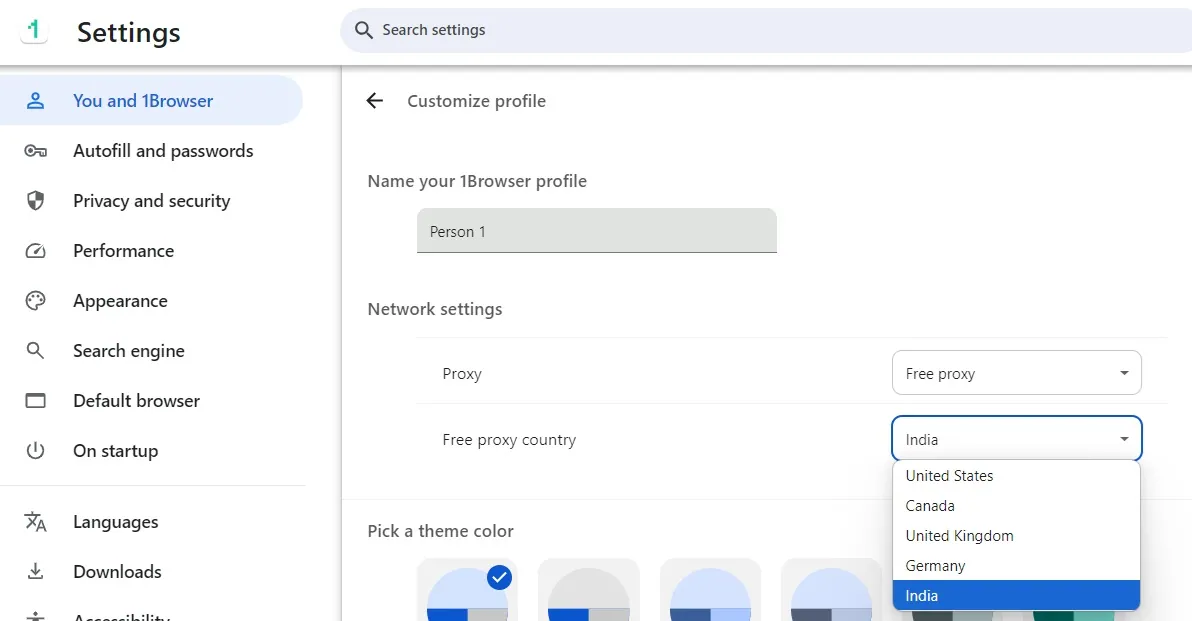Click the magnifier icon in the search bar
Screen dimensions: 1192x621
click(x=364, y=30)
